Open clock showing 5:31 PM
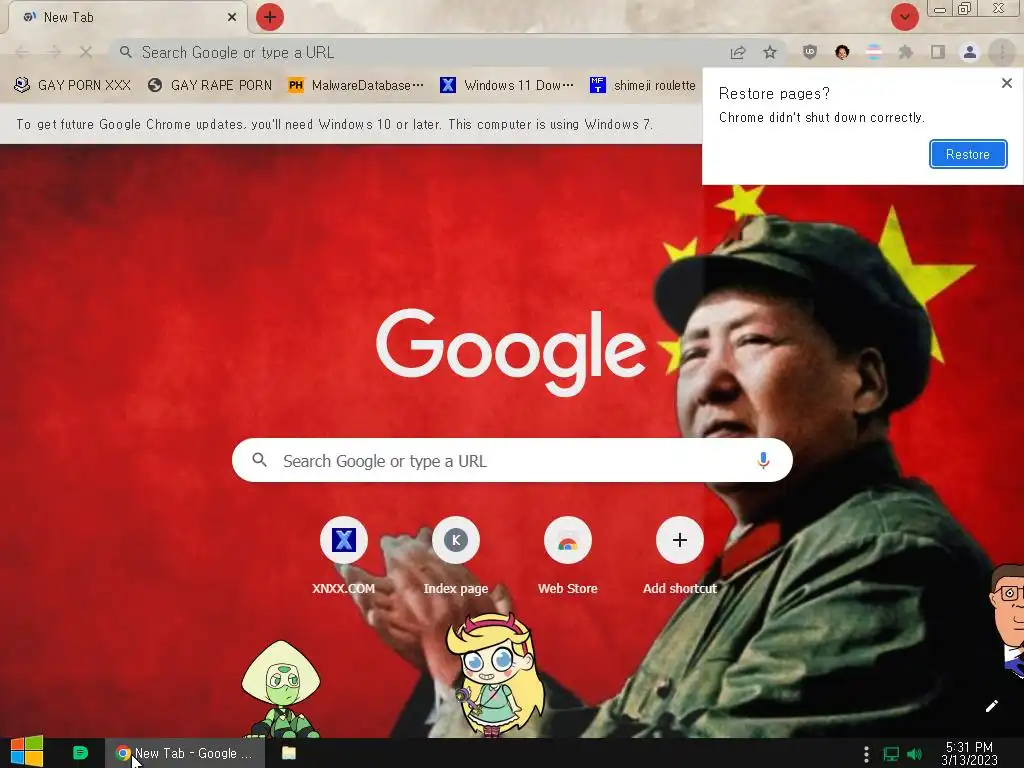Image resolution: width=1024 pixels, height=768 pixels. 969,753
